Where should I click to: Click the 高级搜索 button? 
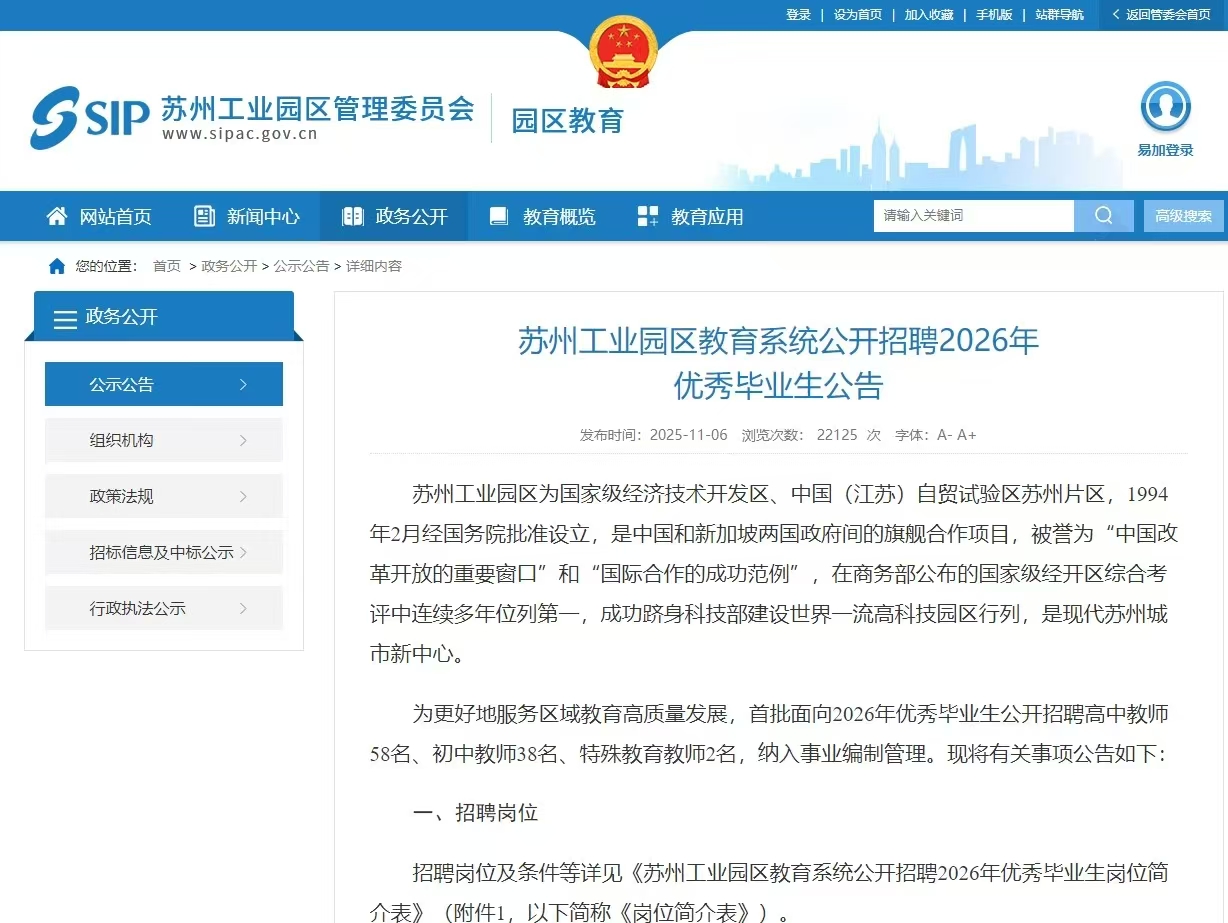[x=1183, y=215]
